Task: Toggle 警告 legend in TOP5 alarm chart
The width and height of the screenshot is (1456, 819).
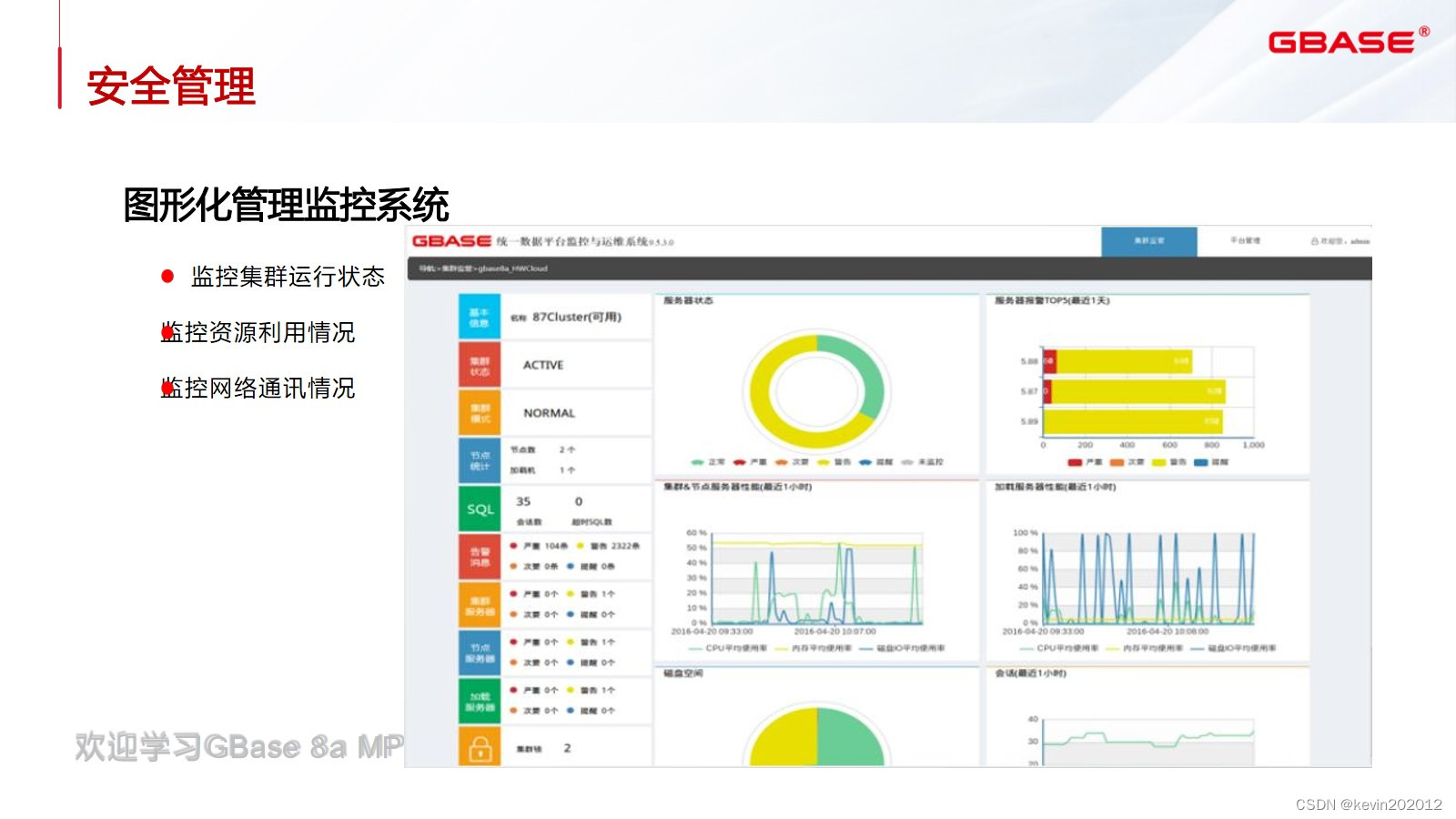Action: [x=1169, y=462]
